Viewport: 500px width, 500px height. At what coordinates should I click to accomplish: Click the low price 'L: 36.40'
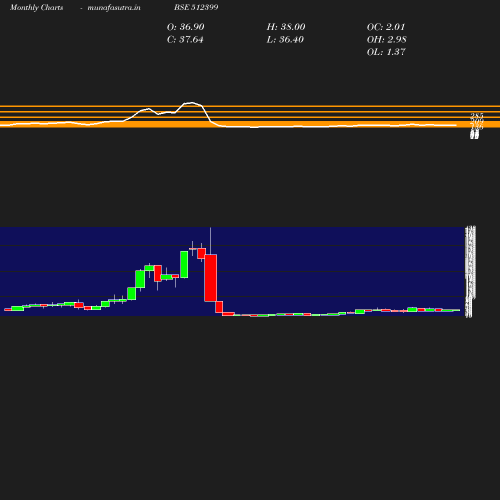pos(285,39)
